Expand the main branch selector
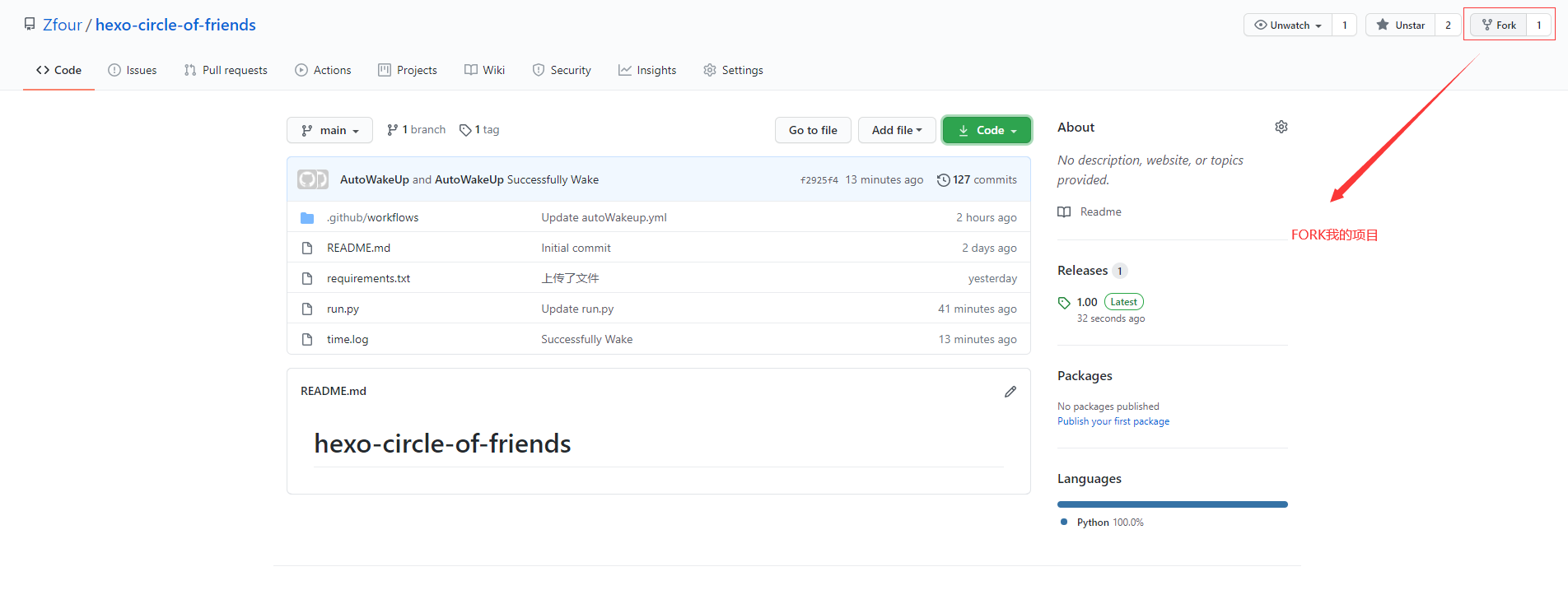 pyautogui.click(x=329, y=130)
